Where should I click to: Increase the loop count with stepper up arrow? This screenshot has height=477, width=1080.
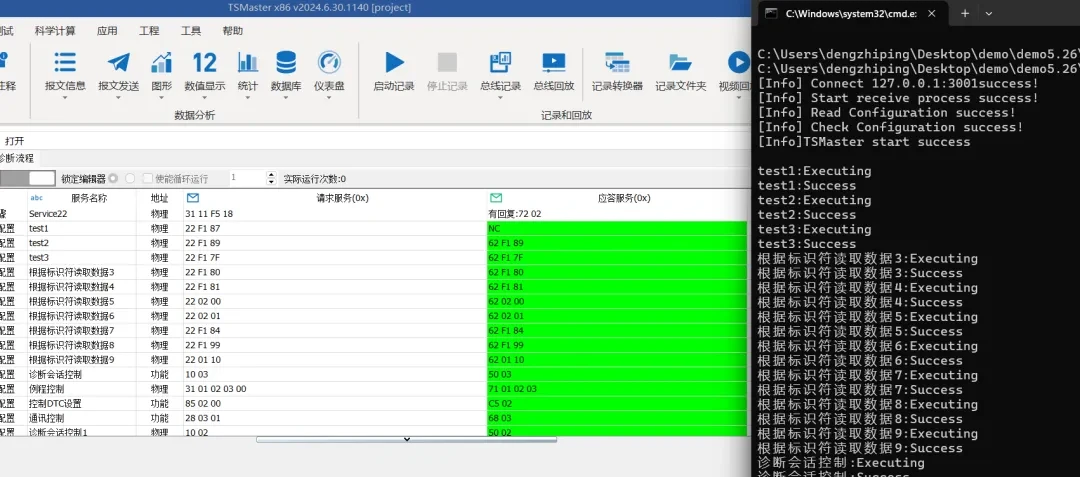[271, 175]
